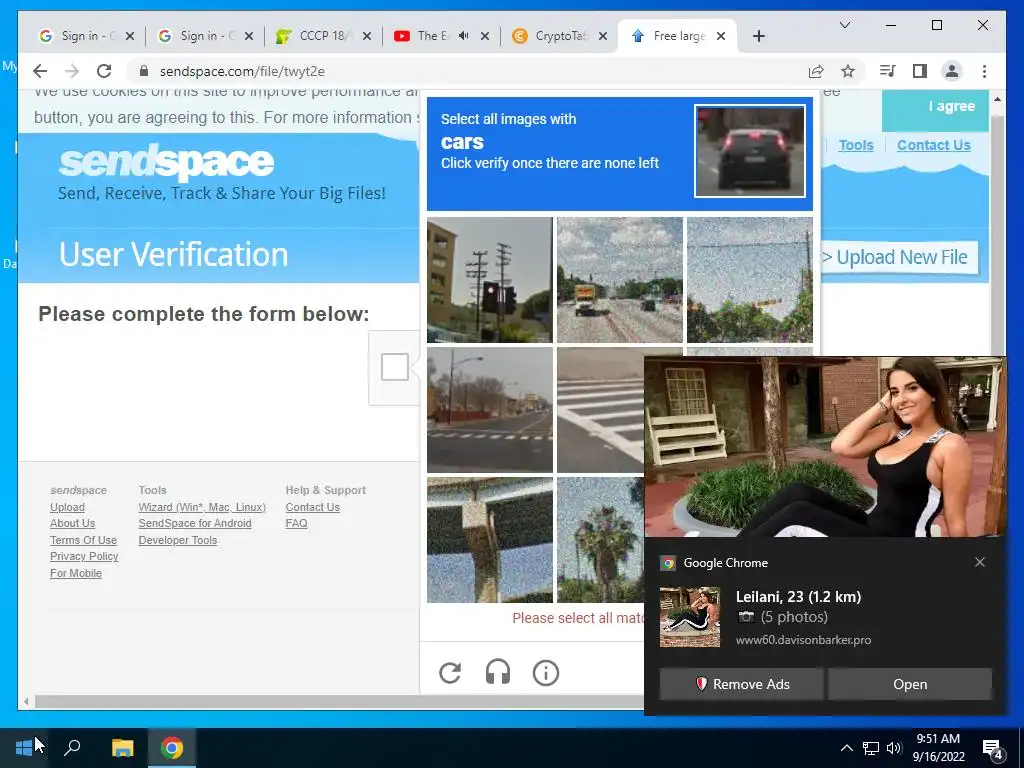Switch to the CCCP 18 tab

[x=323, y=36]
